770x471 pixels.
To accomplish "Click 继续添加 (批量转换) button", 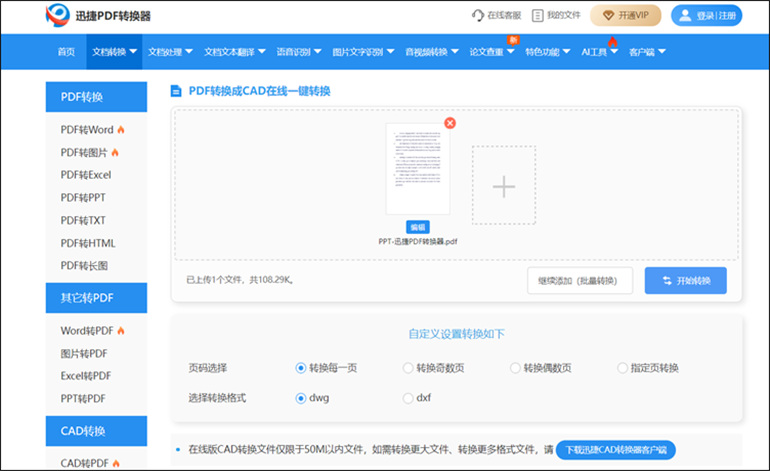I will [580, 280].
